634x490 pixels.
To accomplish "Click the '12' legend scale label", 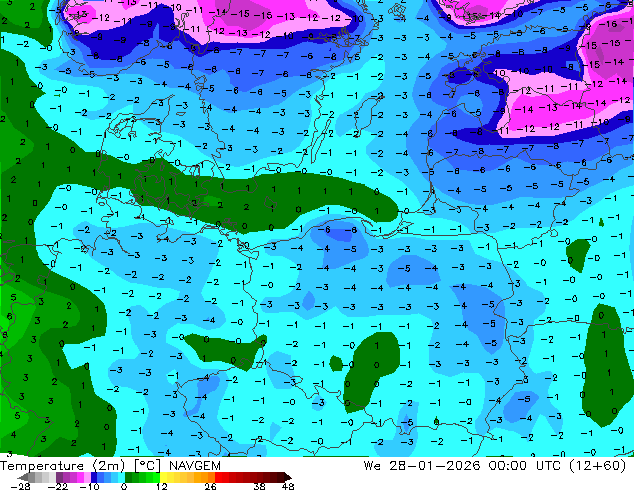I will [162, 486].
